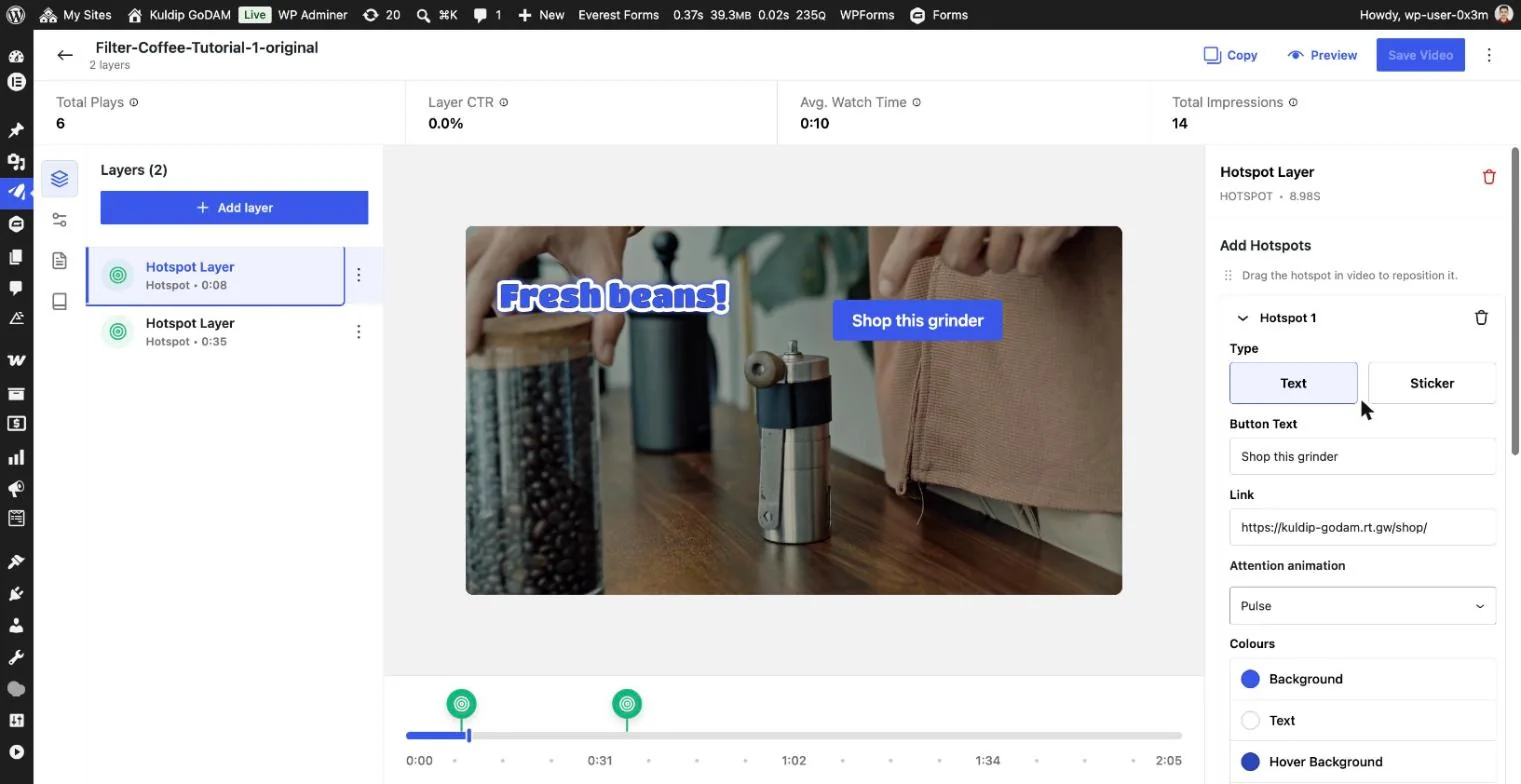Open the Users icon in the WordPress sidebar
Image resolution: width=1521 pixels, height=784 pixels.
coord(16,625)
